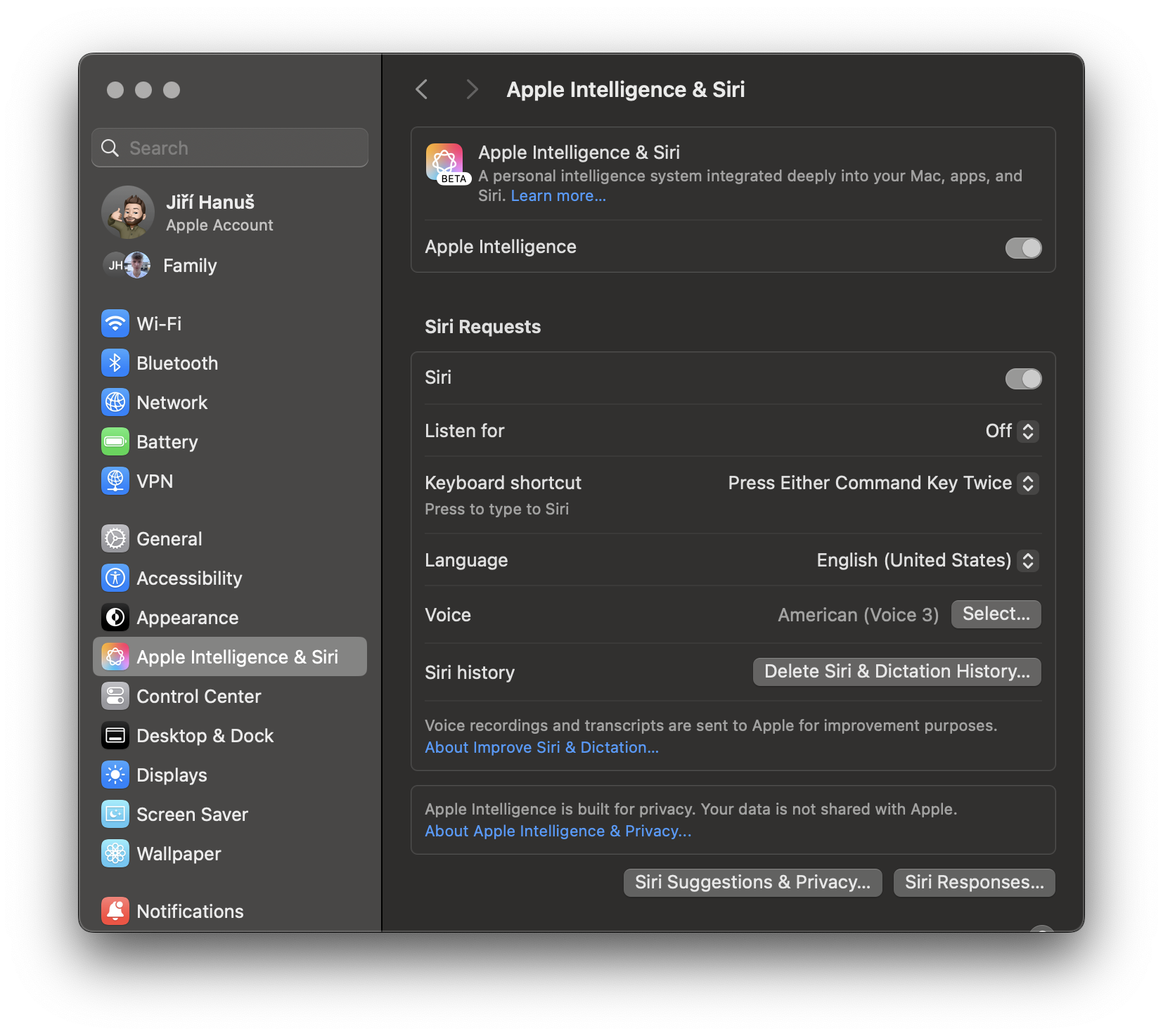
Task: Click Jiří Hanuš profile avatar
Action: click(128, 212)
